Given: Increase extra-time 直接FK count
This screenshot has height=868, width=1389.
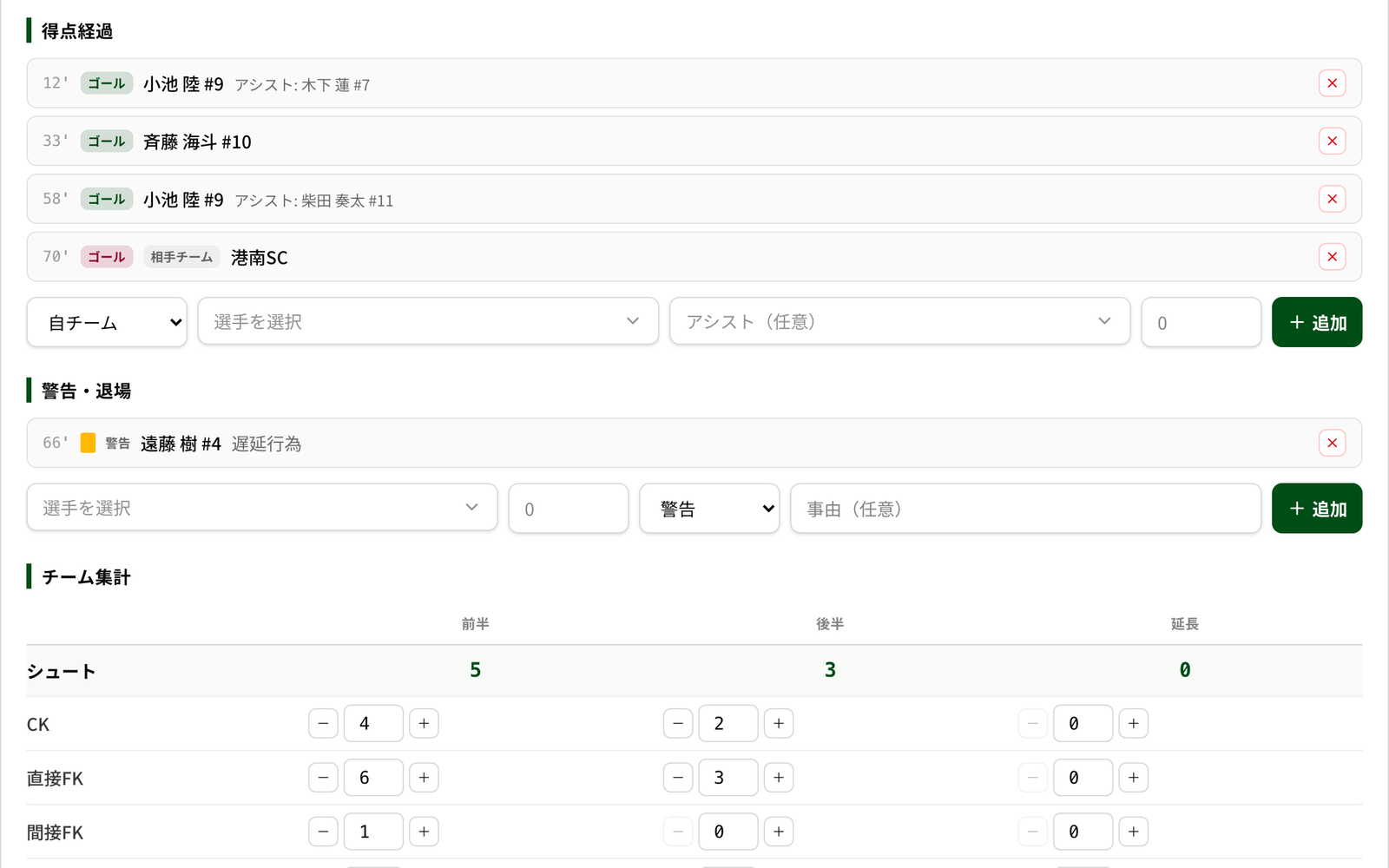Looking at the screenshot, I should (1133, 778).
